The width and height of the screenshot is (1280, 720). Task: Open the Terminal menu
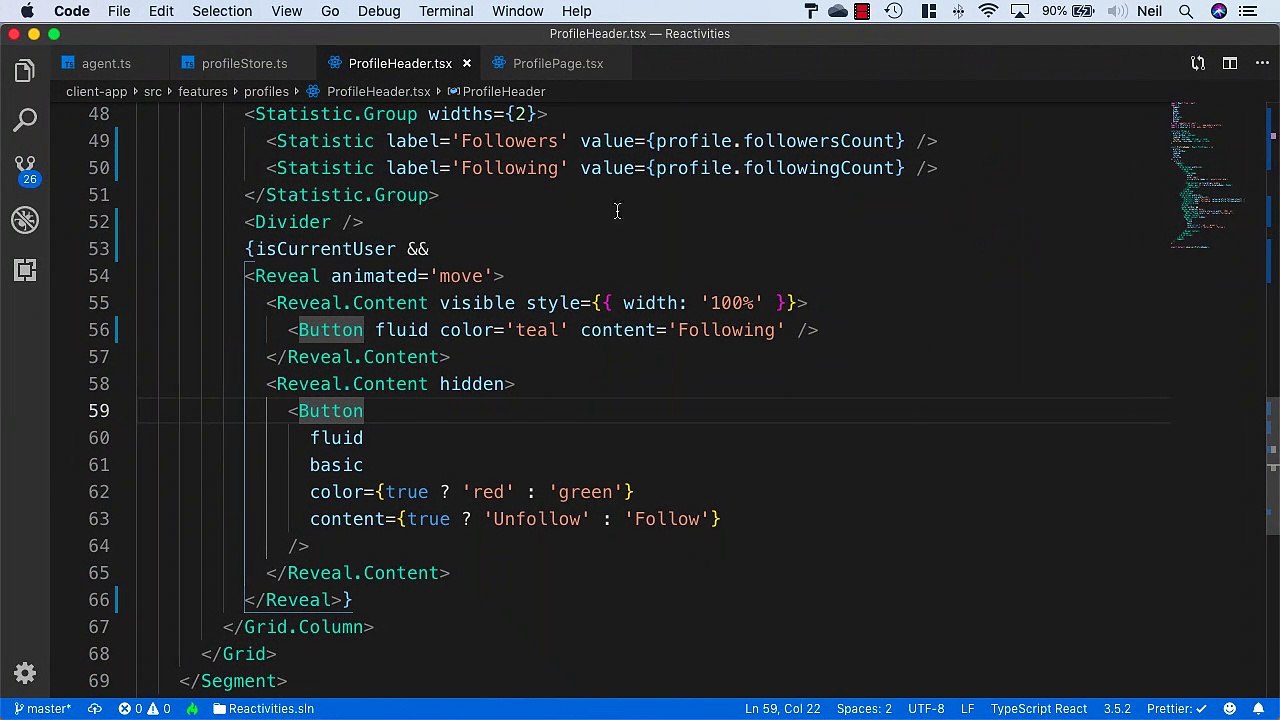(x=446, y=11)
